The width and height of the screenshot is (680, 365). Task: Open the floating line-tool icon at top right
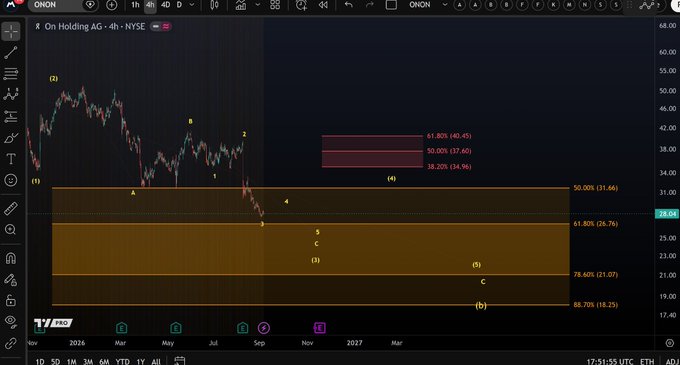click(x=647, y=5)
